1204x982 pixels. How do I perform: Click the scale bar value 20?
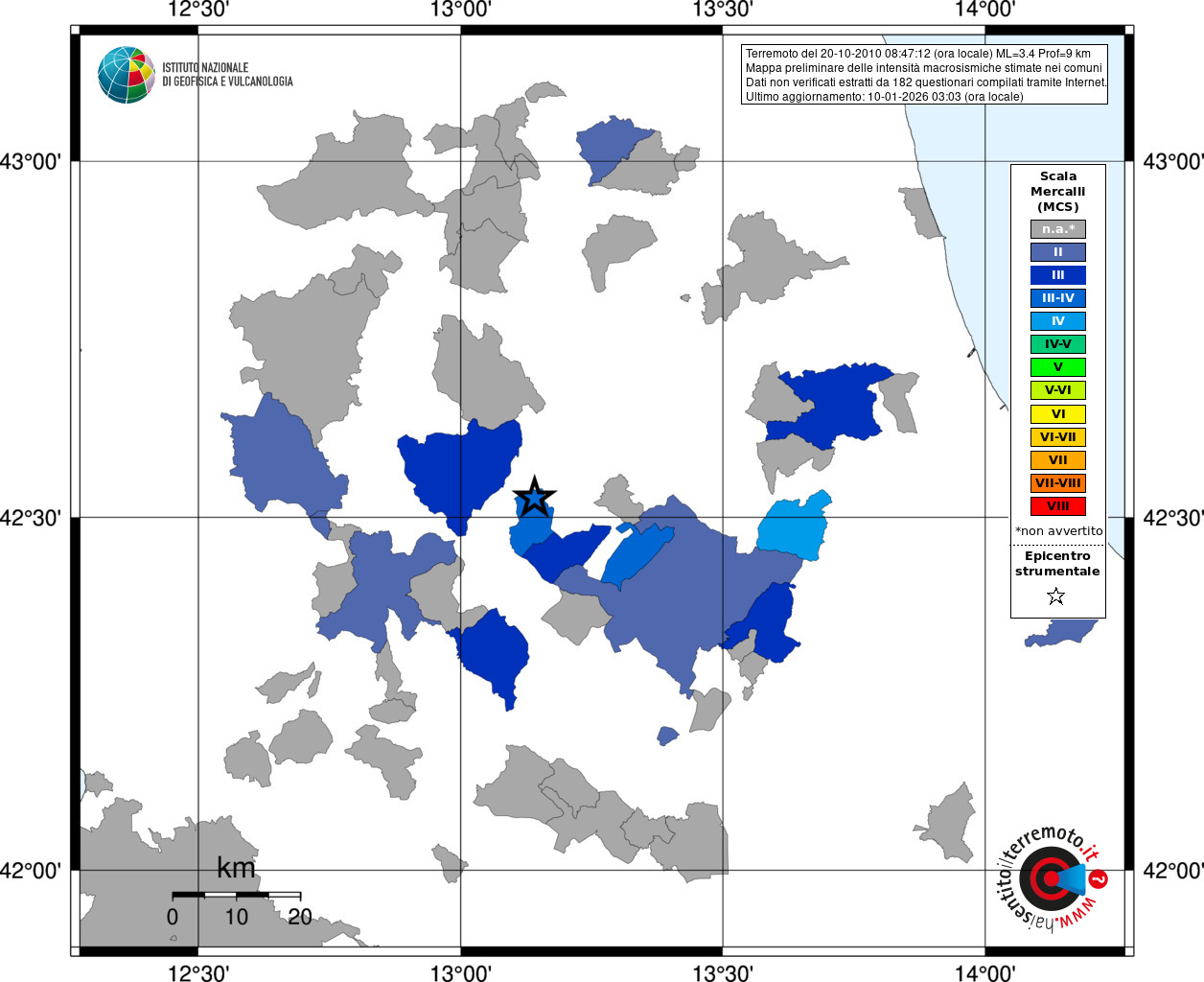point(300,917)
